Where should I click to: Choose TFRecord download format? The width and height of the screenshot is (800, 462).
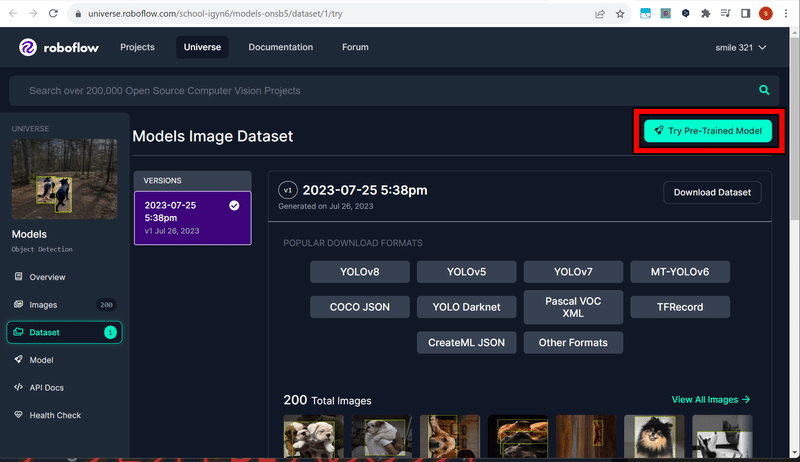click(680, 307)
